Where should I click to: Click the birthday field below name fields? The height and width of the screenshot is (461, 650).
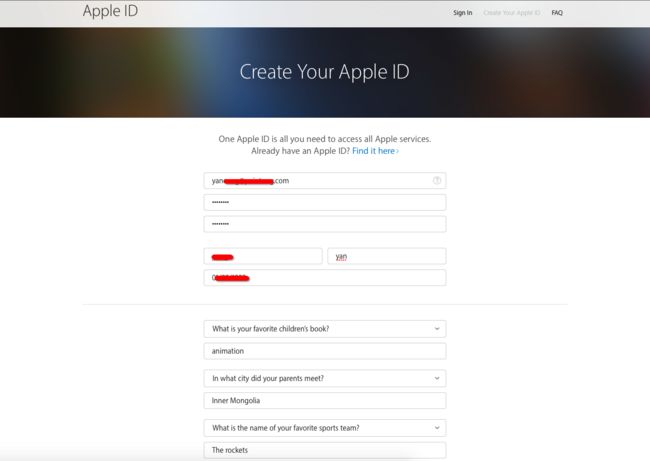325,278
